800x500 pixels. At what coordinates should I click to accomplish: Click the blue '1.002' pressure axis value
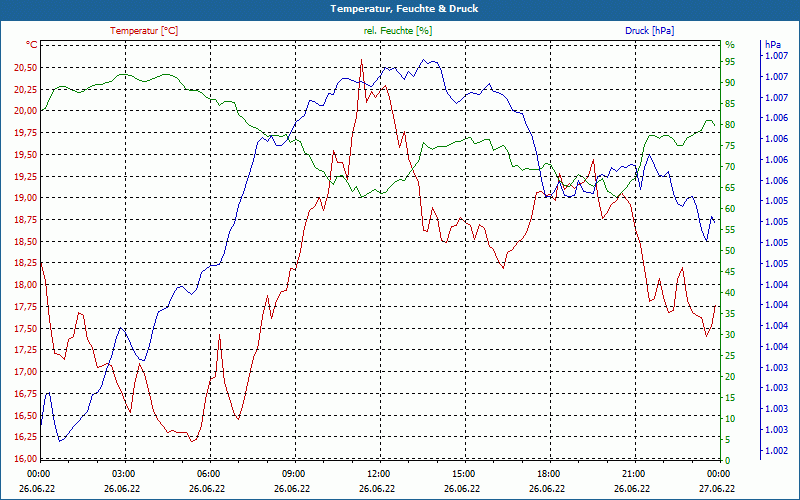point(776,451)
